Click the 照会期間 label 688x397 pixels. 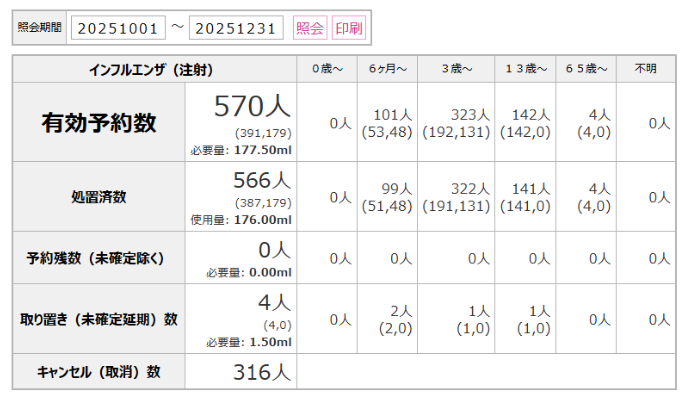pos(39,28)
